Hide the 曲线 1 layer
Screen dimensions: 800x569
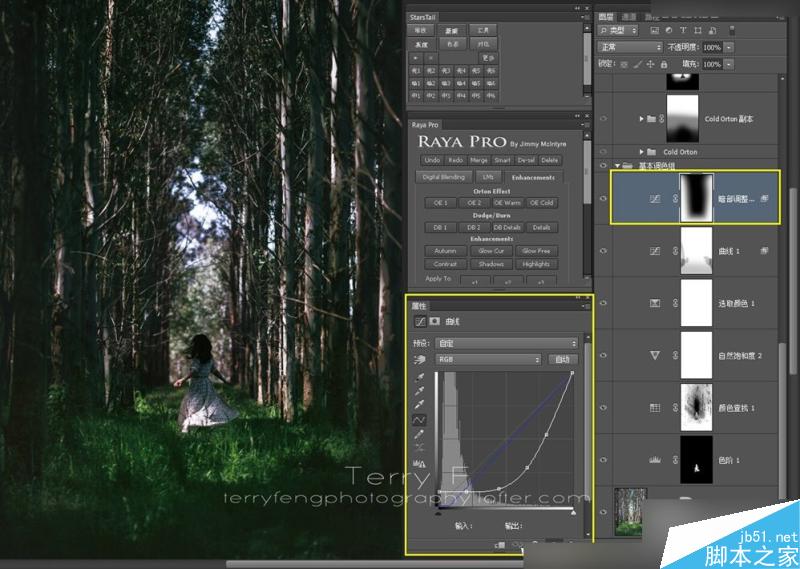pyautogui.click(x=604, y=251)
